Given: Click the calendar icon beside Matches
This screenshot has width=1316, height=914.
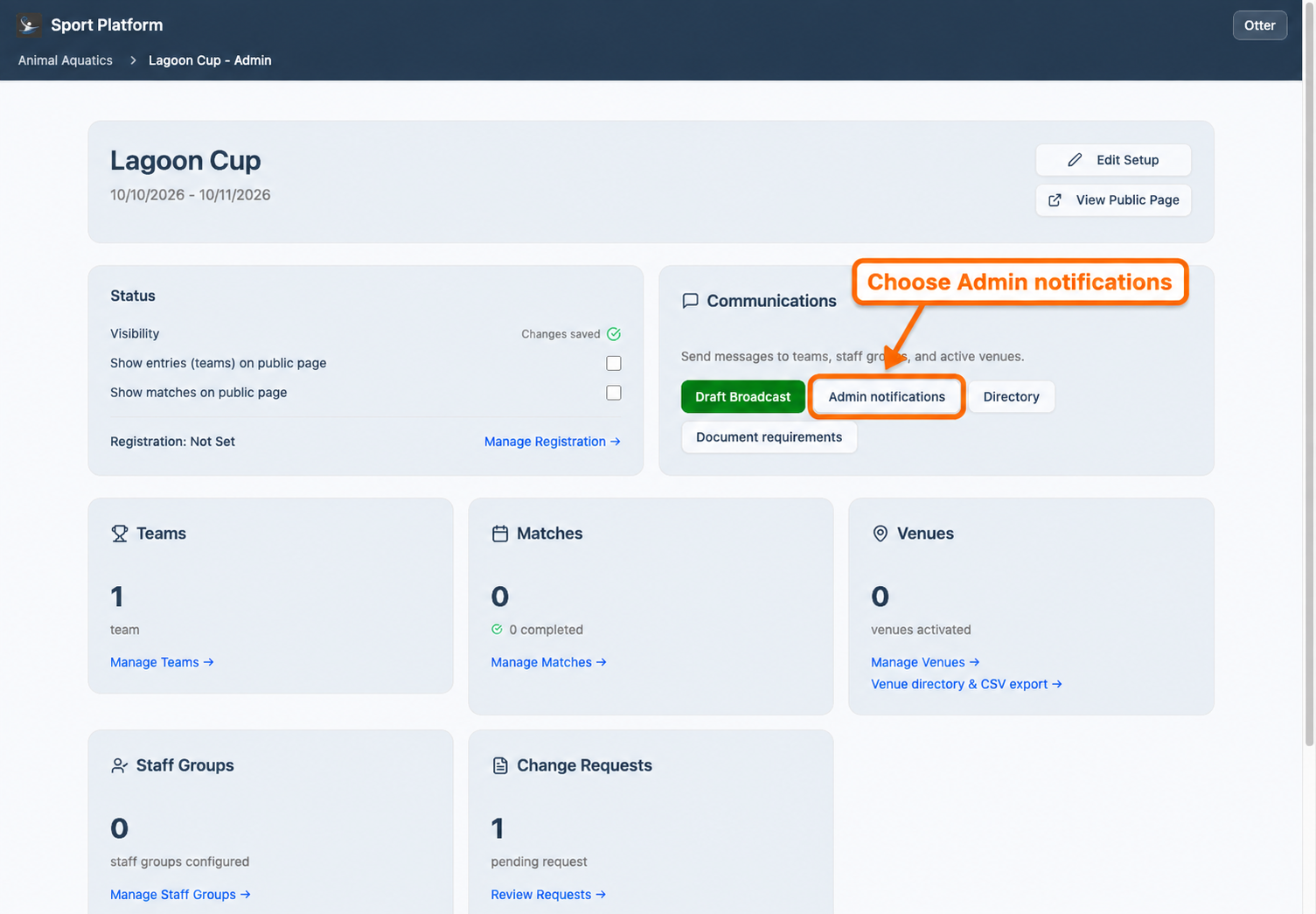Looking at the screenshot, I should [x=500, y=534].
